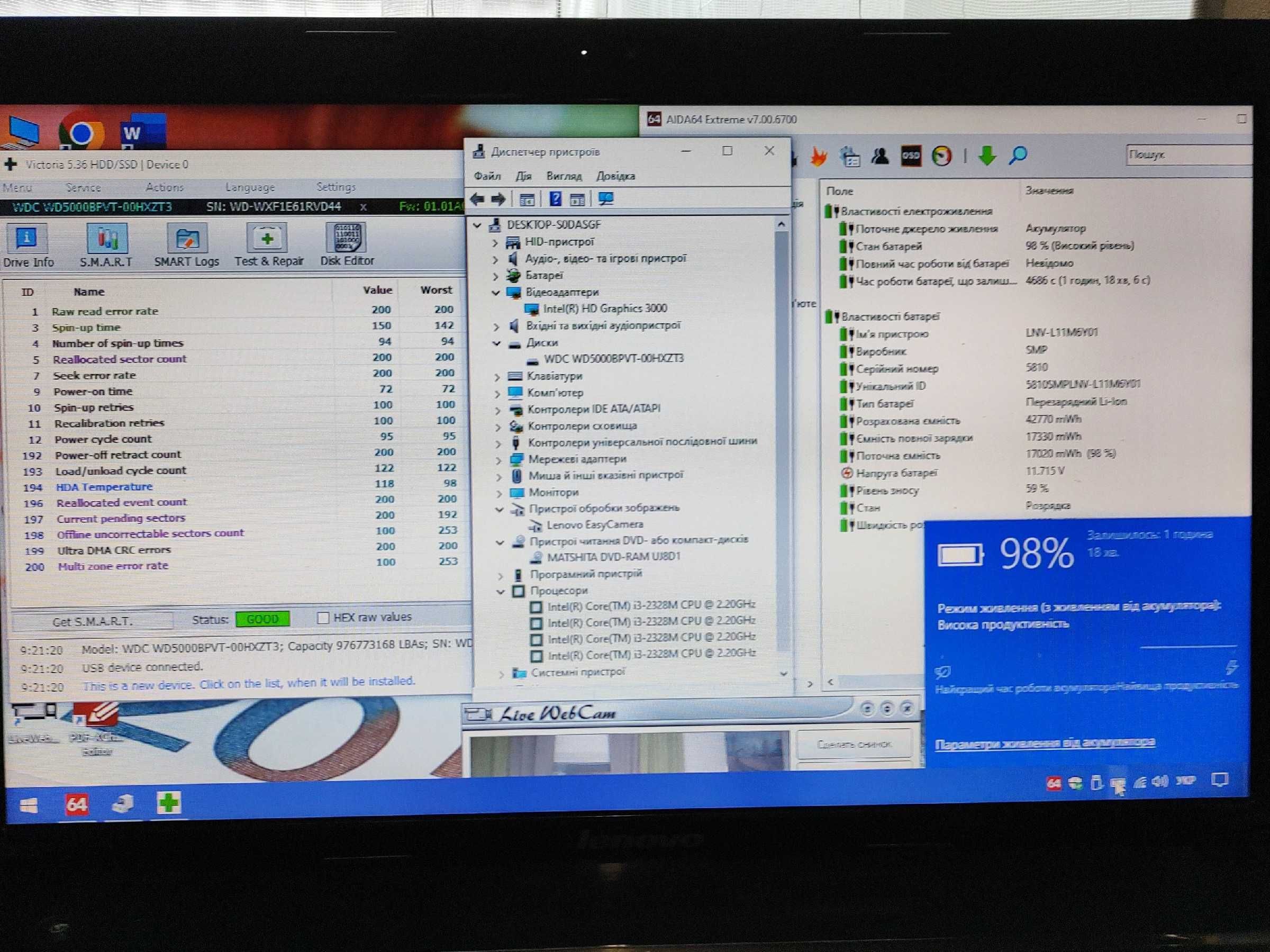Click the Пошук search field in AIDA64

click(1189, 155)
